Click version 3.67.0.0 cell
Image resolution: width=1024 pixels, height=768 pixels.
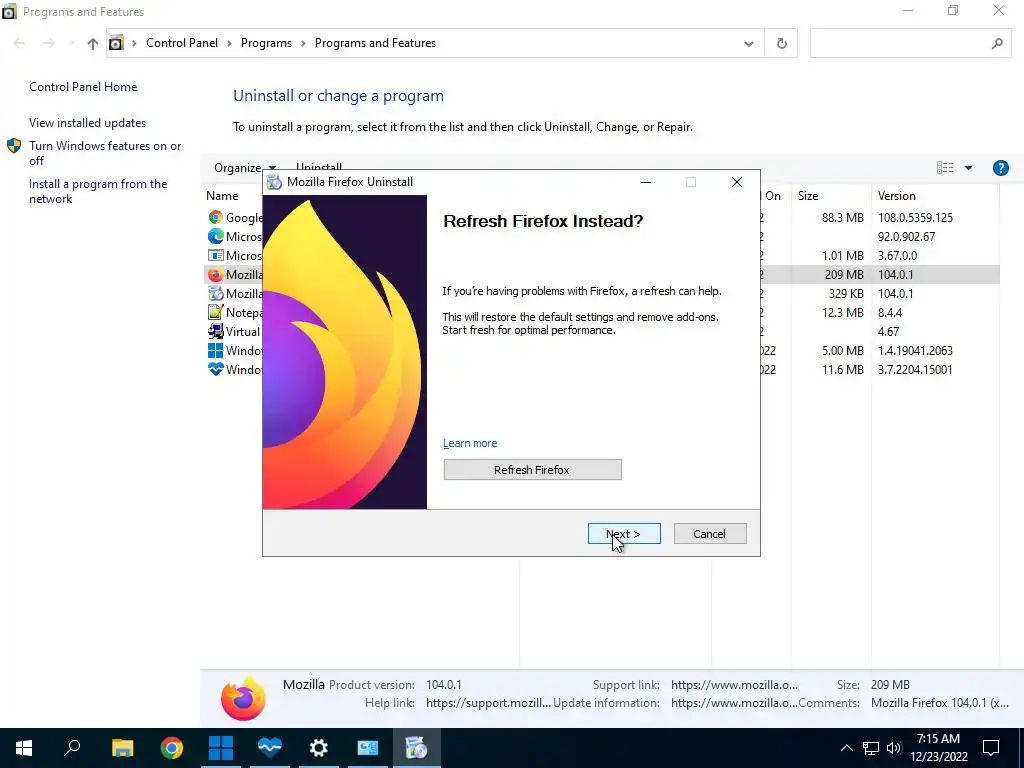pos(897,255)
